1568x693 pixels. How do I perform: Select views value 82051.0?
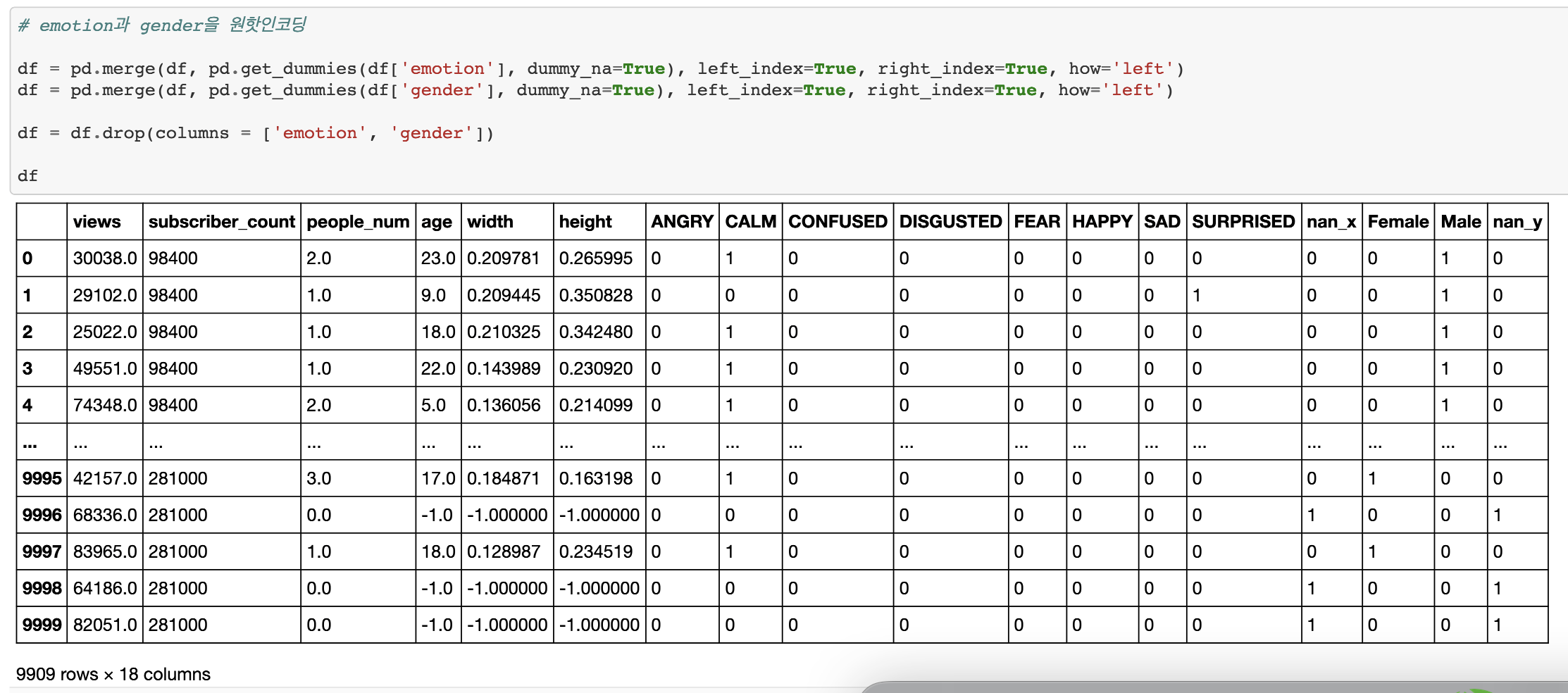(x=105, y=625)
